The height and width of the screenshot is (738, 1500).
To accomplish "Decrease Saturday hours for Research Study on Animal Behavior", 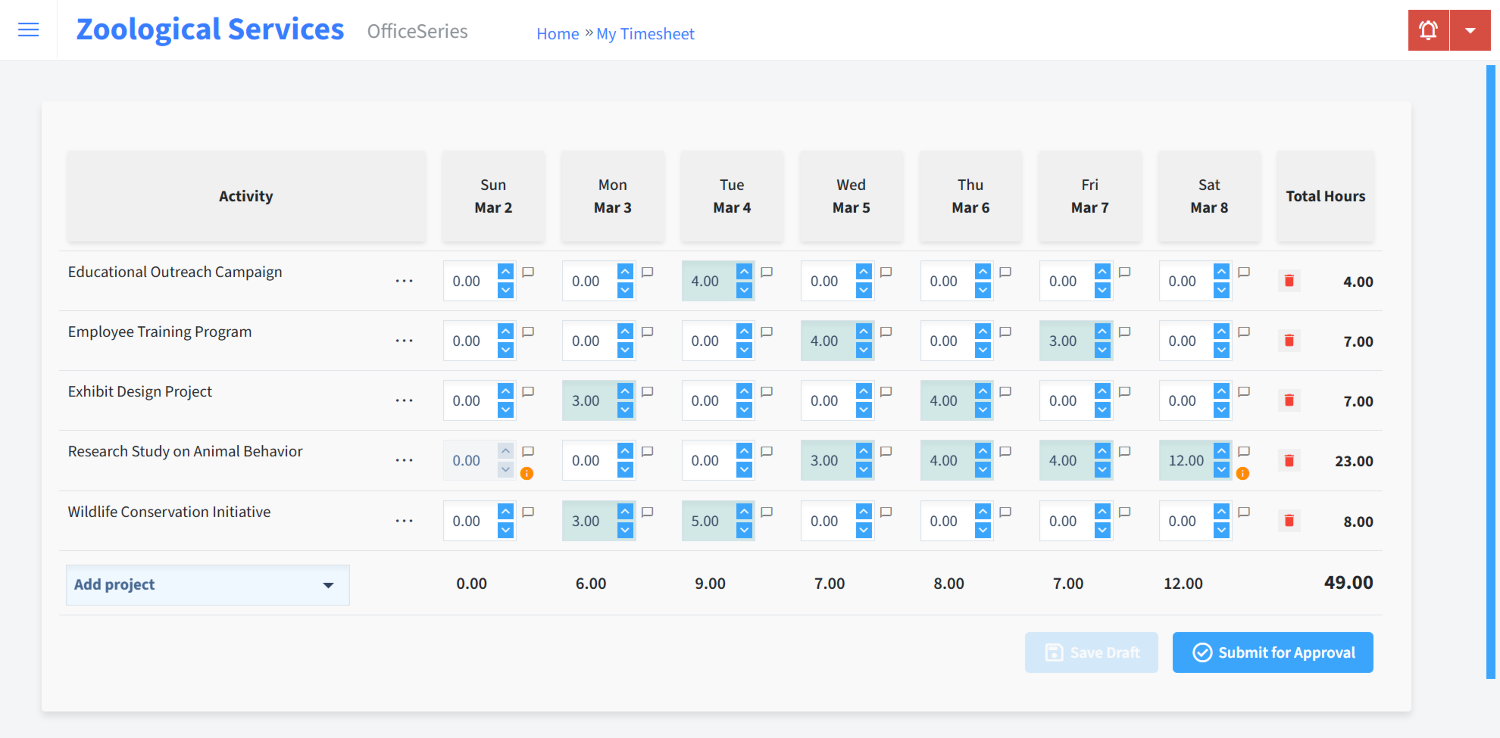I will (1221, 468).
